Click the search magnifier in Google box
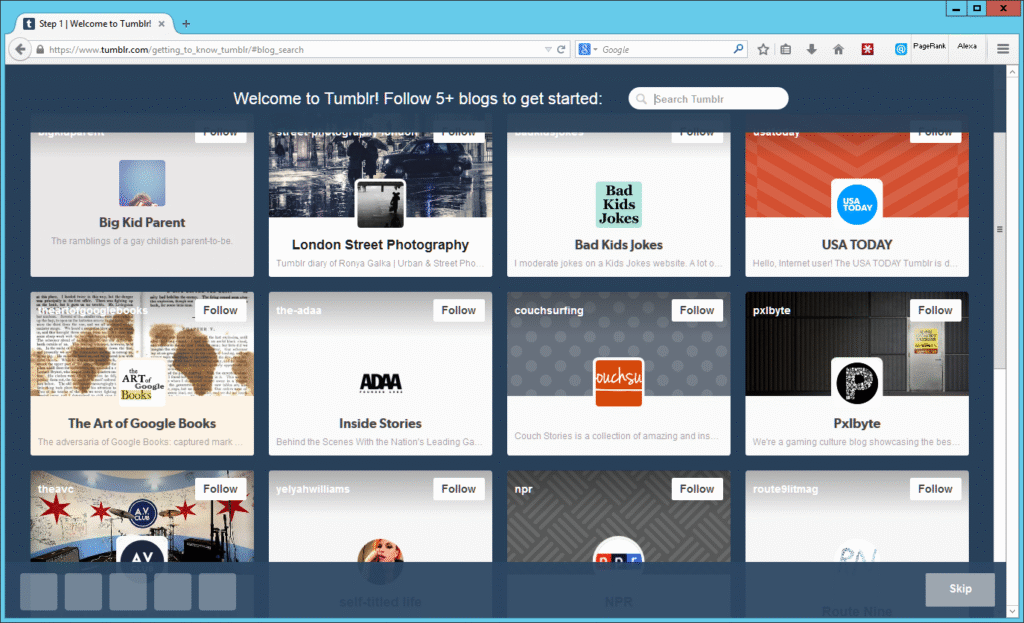1024x623 pixels. 739,49
